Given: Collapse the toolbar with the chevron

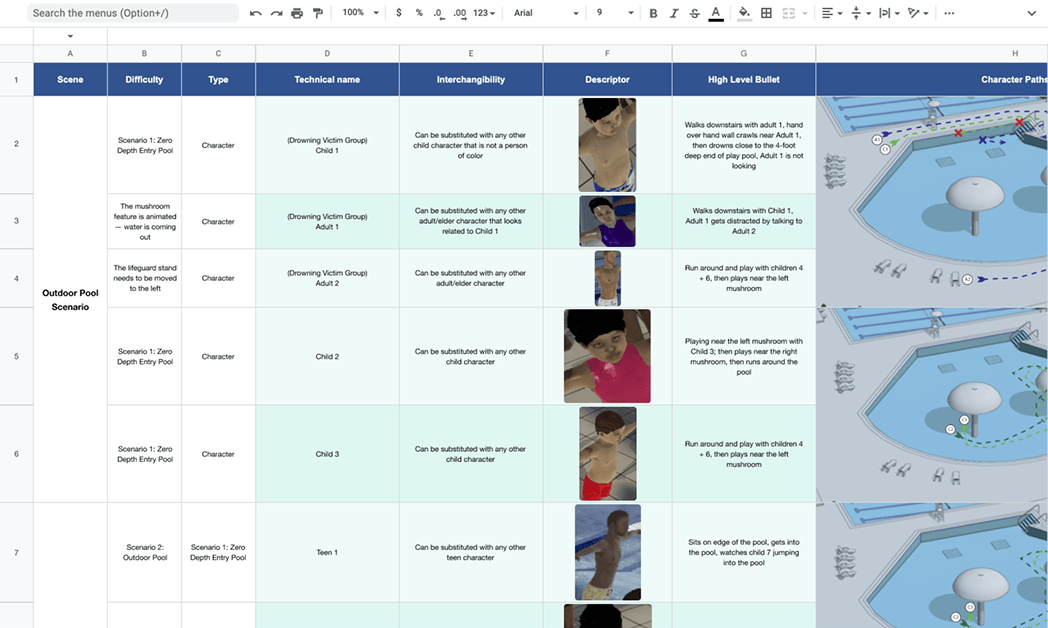Looking at the screenshot, I should pyautogui.click(x=1031, y=13).
